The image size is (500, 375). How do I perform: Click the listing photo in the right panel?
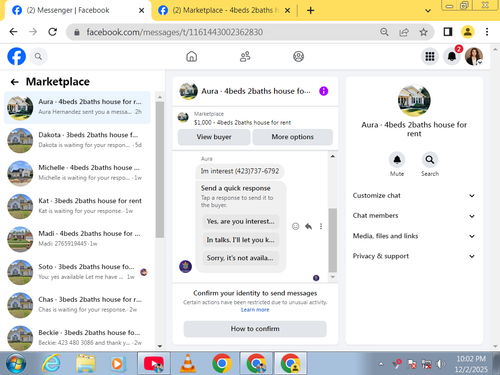pos(414,100)
